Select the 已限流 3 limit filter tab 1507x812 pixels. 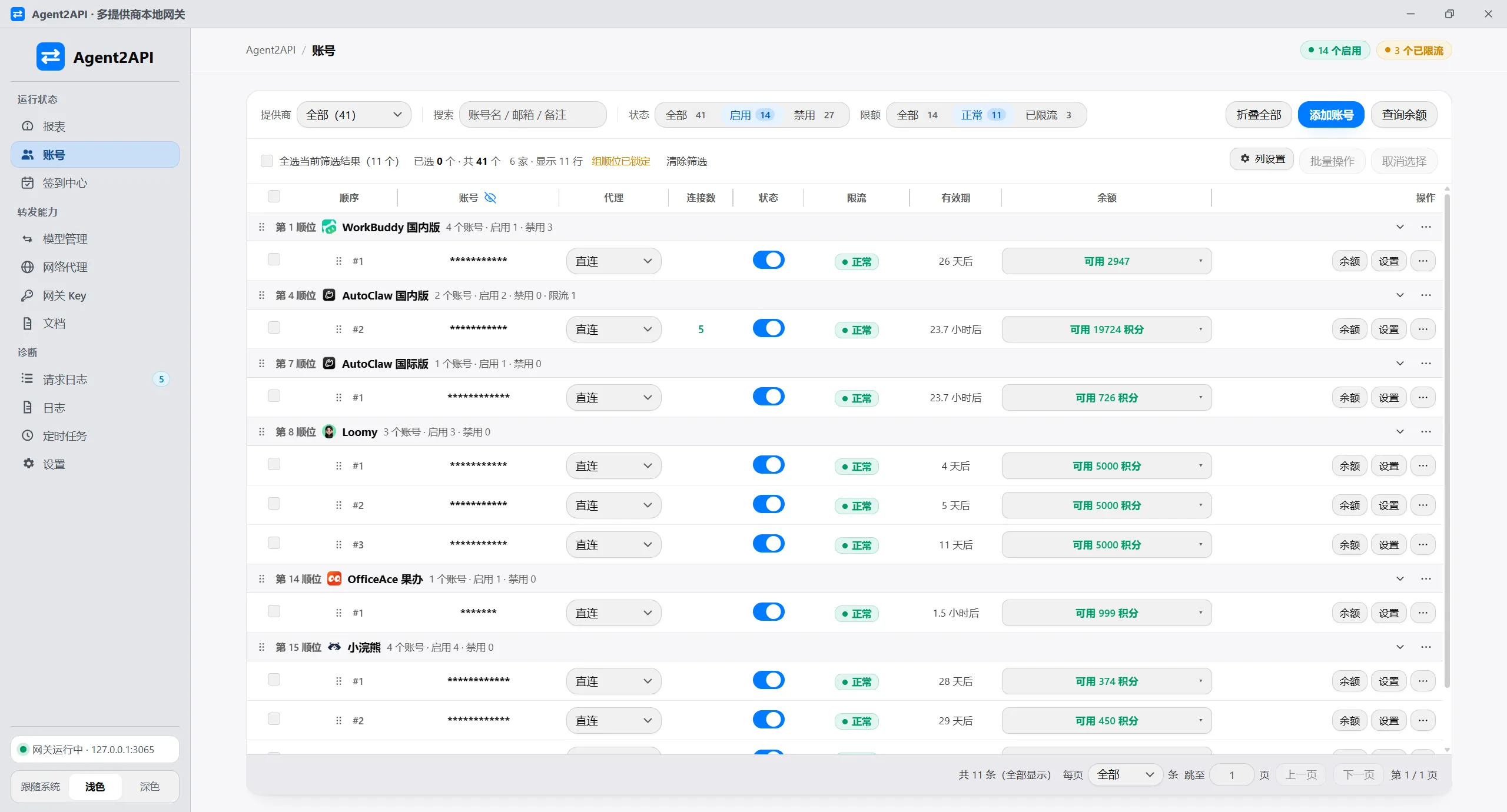click(x=1049, y=115)
